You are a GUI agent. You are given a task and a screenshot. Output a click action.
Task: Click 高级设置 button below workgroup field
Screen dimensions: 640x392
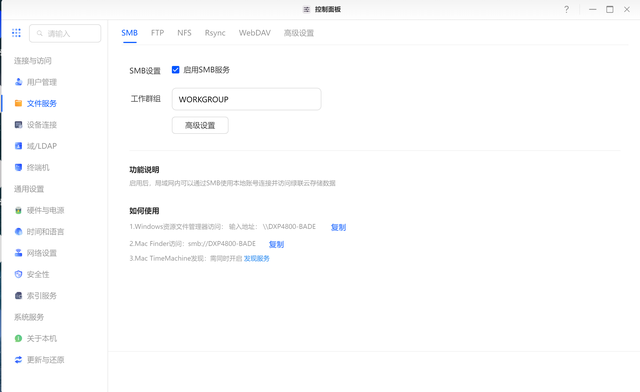point(200,125)
